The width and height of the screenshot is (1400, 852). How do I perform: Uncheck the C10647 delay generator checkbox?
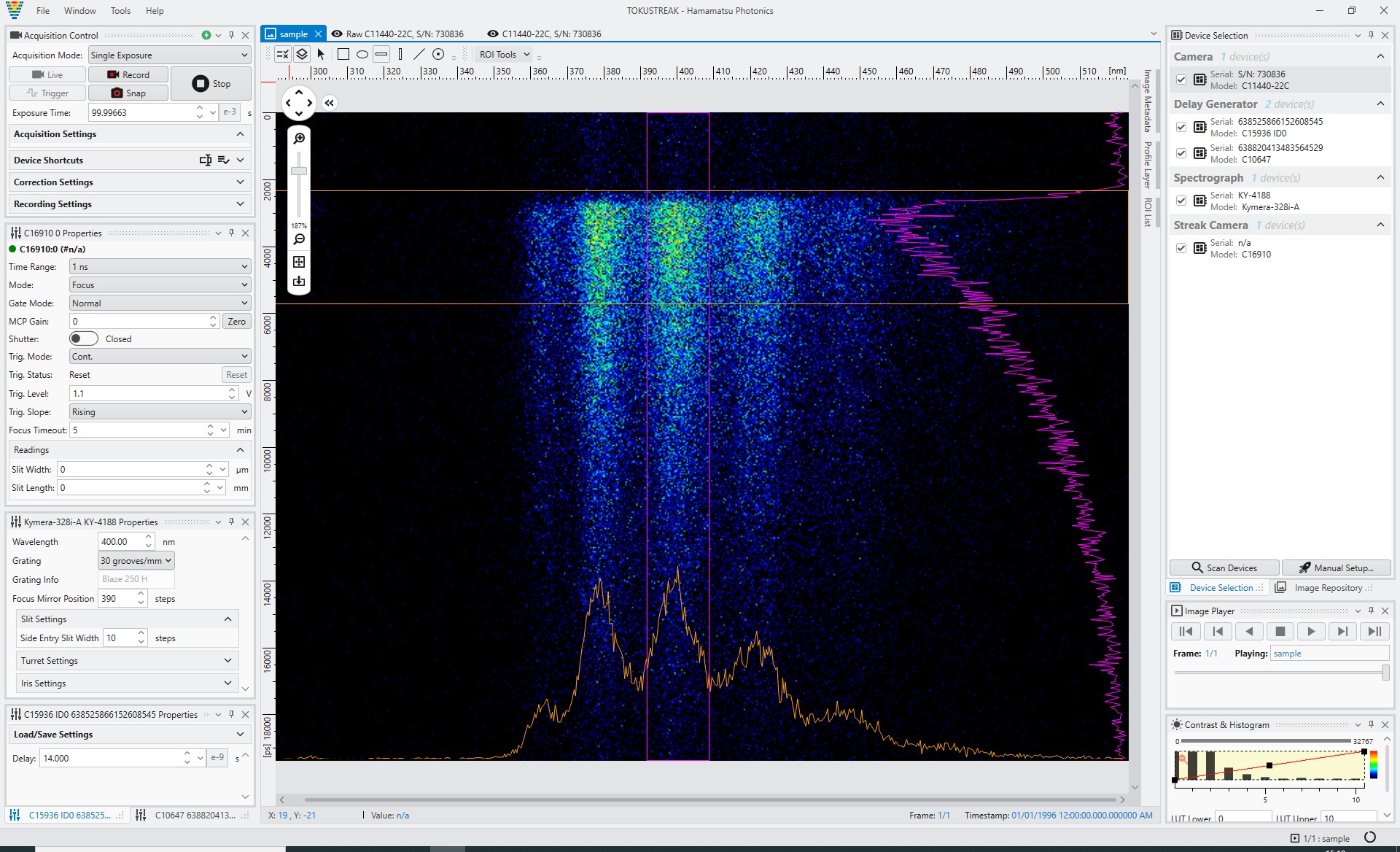[1181, 153]
